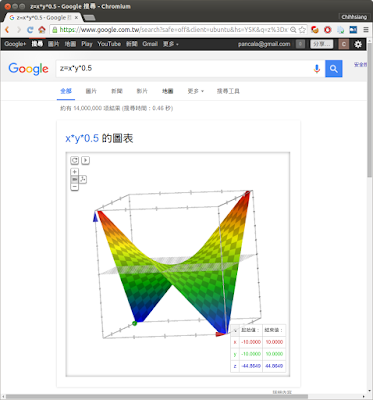
Task: Open the Chromium hamburger menu
Action: pyautogui.click(x=366, y=30)
